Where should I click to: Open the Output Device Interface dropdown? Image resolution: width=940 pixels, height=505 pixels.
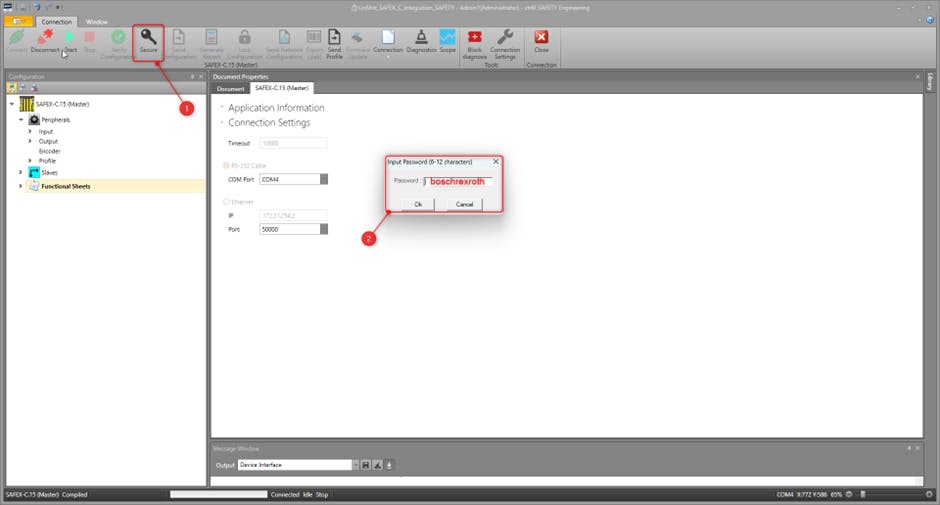pos(355,465)
